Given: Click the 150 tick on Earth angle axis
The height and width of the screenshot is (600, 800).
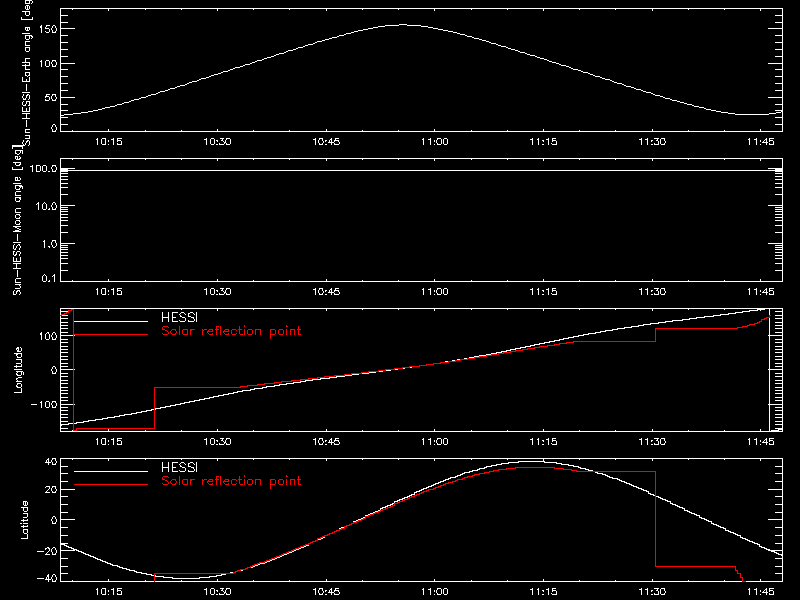Looking at the screenshot, I should click(x=49, y=29).
